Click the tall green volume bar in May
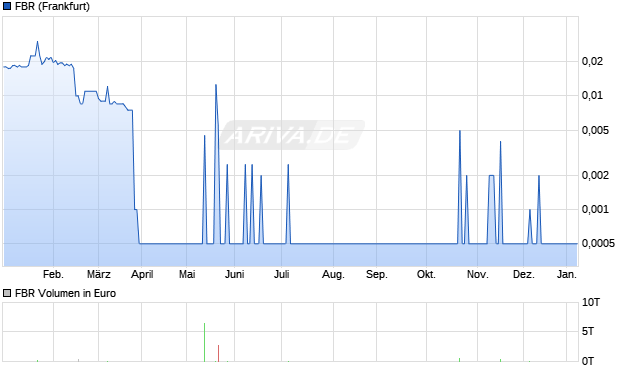620x371 pixels. pyautogui.click(x=204, y=342)
